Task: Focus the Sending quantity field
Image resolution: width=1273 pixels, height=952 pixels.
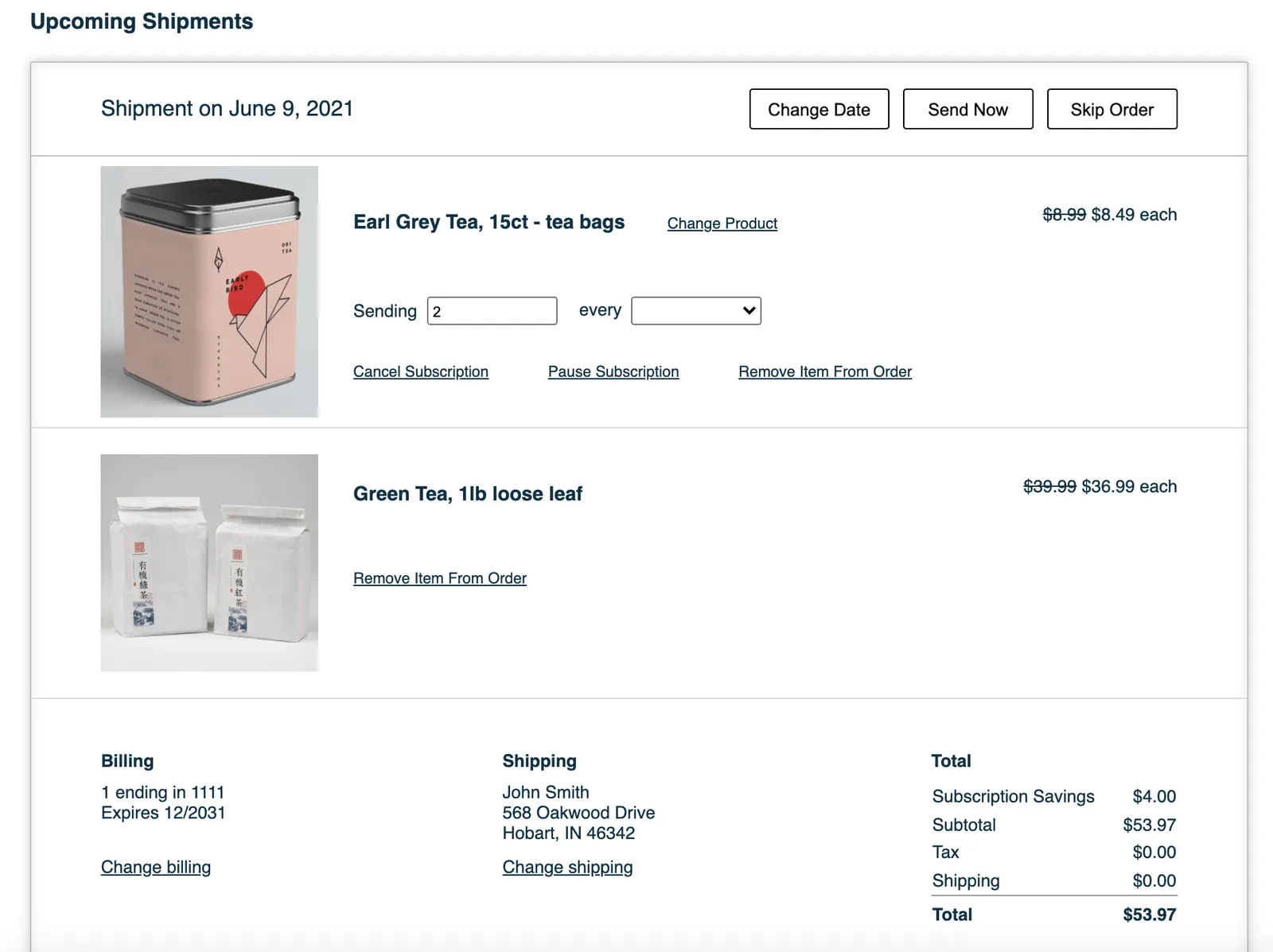Action: [x=492, y=311]
